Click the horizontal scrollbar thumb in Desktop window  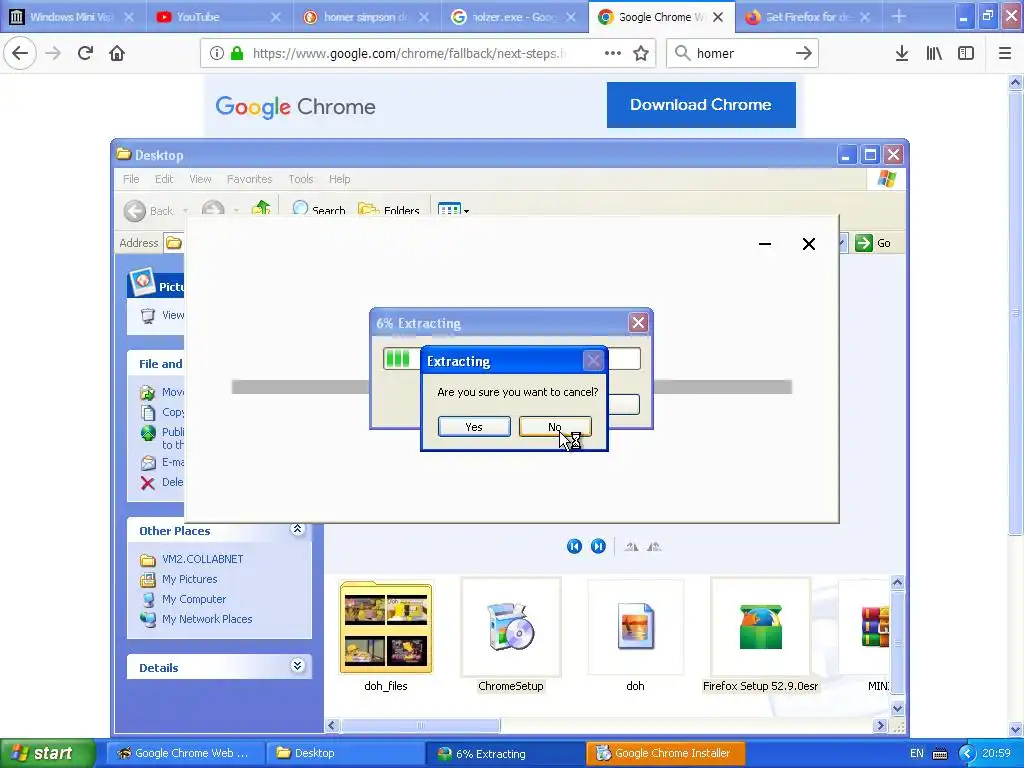421,725
